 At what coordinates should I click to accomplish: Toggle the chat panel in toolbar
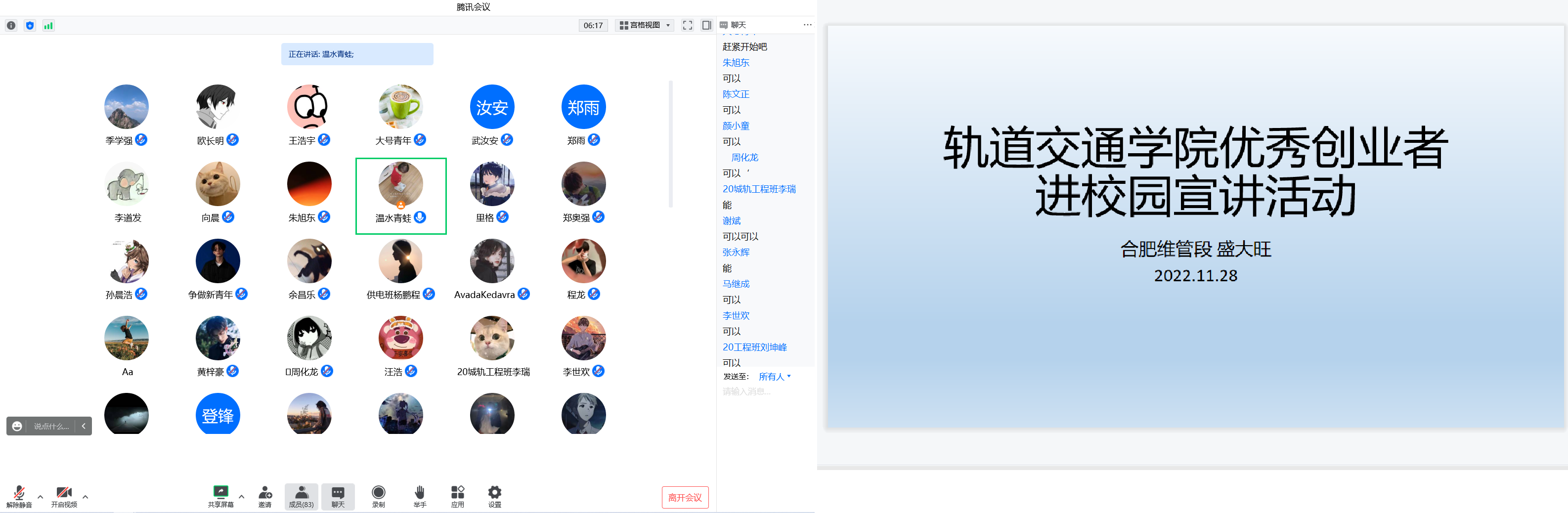pos(338,496)
